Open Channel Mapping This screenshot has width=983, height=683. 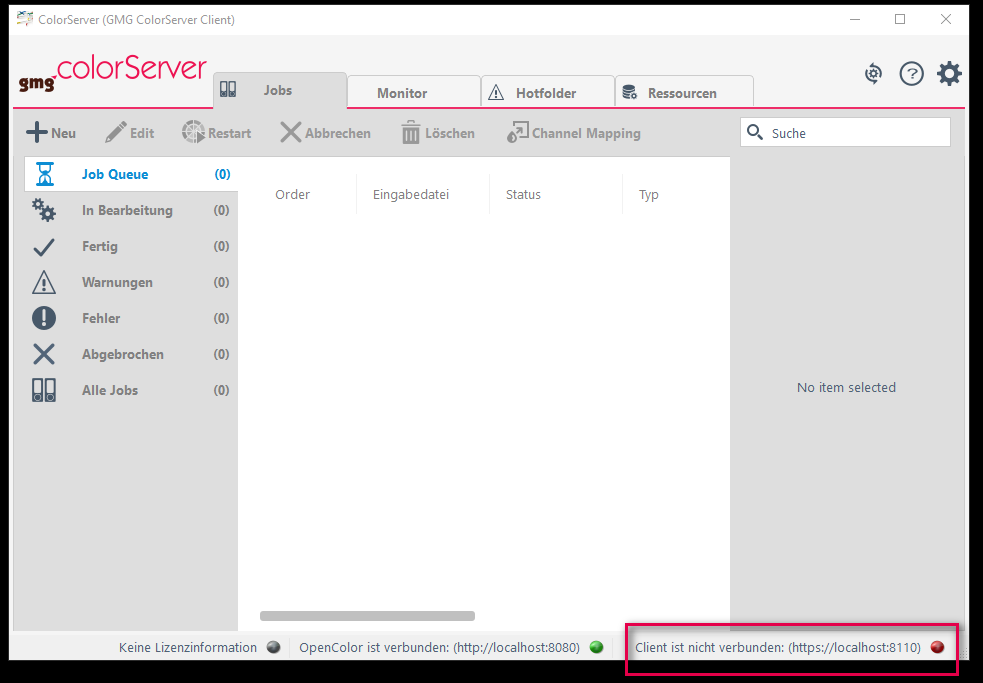(x=574, y=132)
